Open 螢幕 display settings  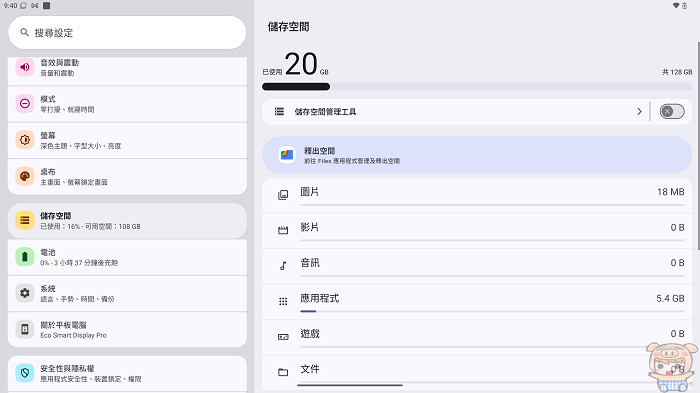coord(127,140)
